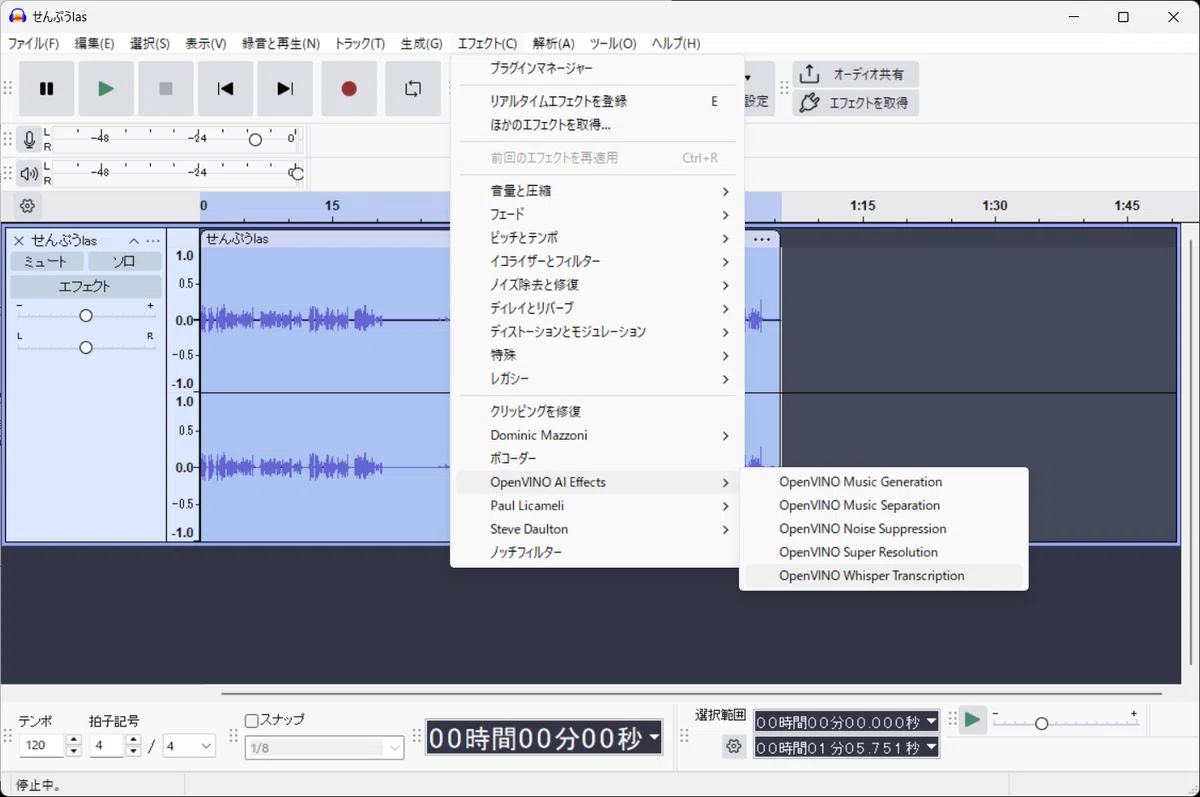The height and width of the screenshot is (797, 1200).
Task: Open the トラック menu
Action: pos(359,44)
